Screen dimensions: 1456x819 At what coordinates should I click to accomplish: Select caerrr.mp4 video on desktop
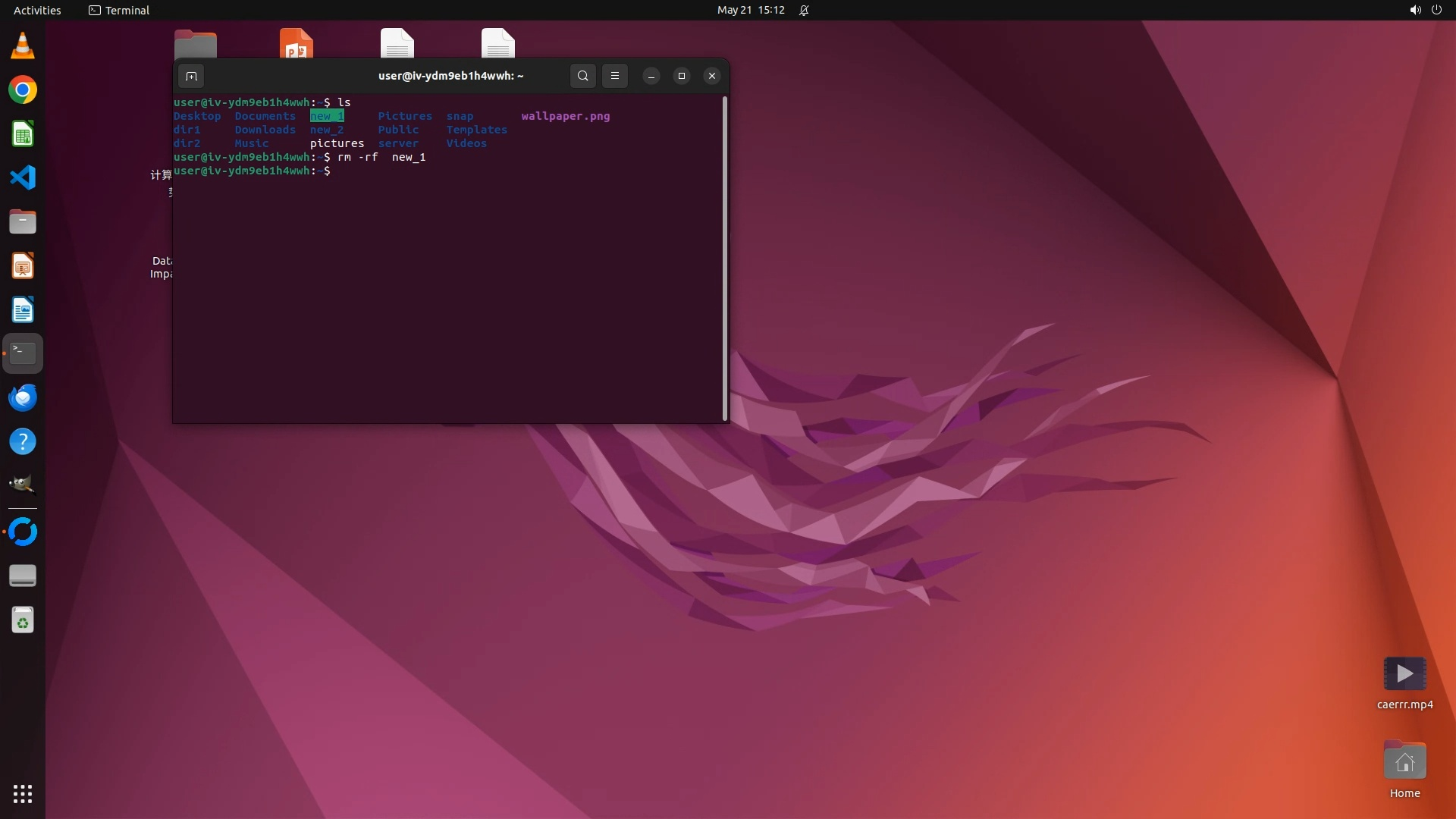pyautogui.click(x=1404, y=674)
